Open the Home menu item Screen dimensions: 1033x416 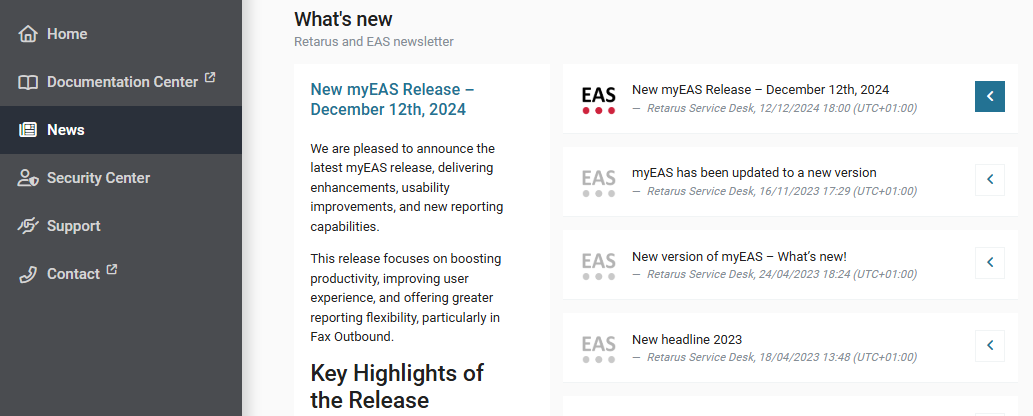pyautogui.click(x=67, y=34)
